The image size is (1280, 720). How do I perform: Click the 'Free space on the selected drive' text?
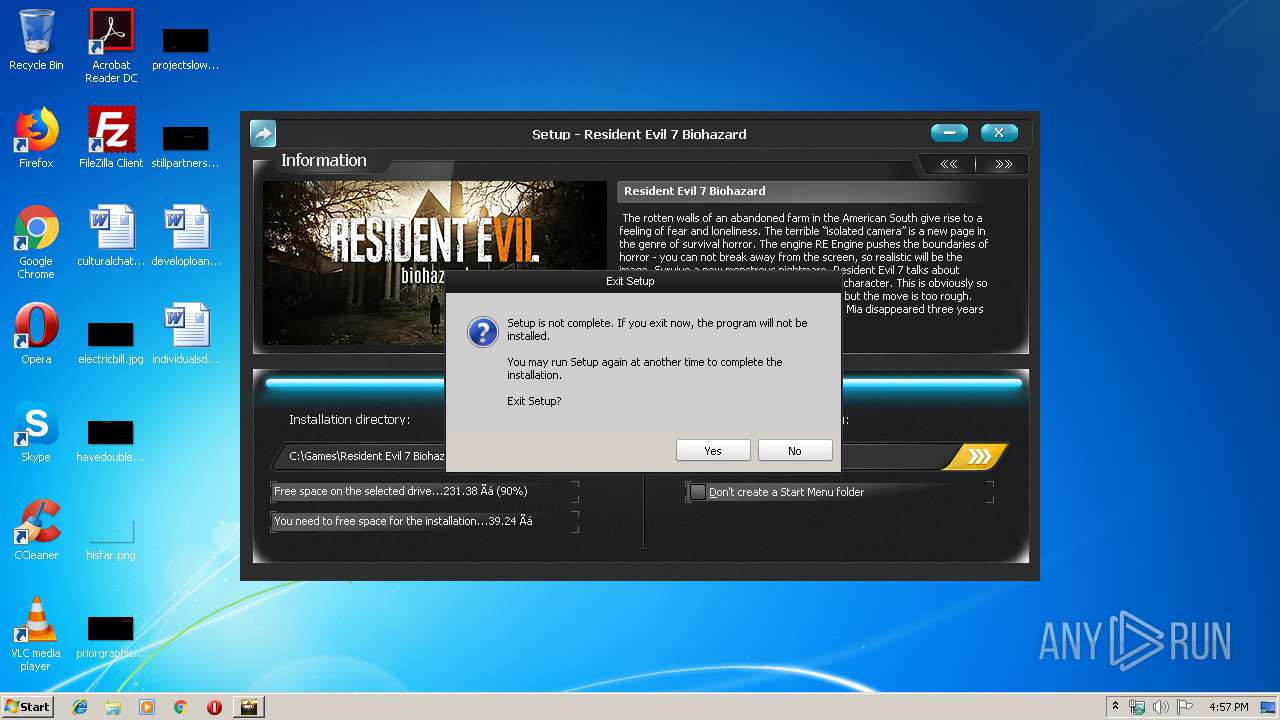tap(401, 491)
